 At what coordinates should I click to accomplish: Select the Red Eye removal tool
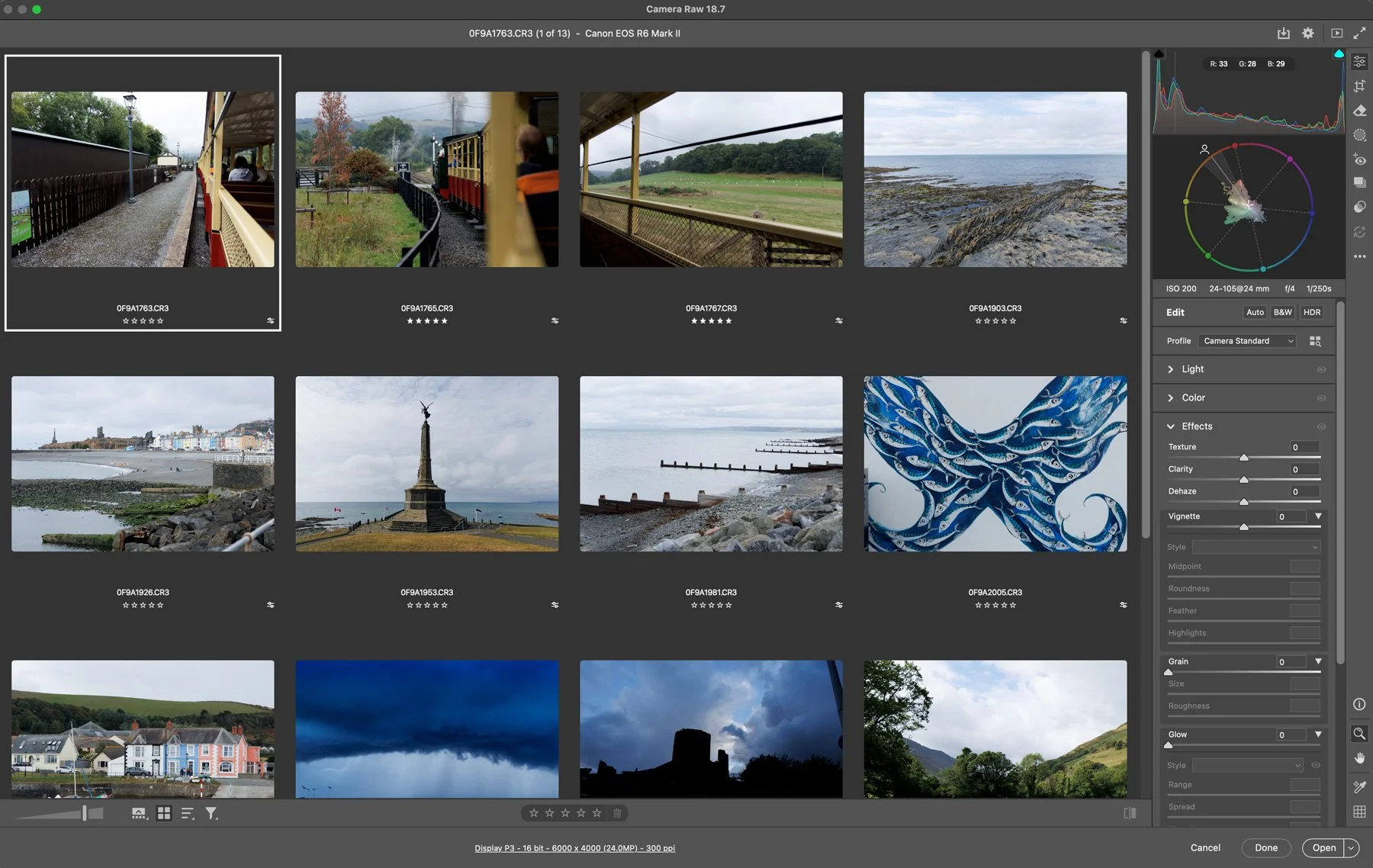(x=1359, y=159)
